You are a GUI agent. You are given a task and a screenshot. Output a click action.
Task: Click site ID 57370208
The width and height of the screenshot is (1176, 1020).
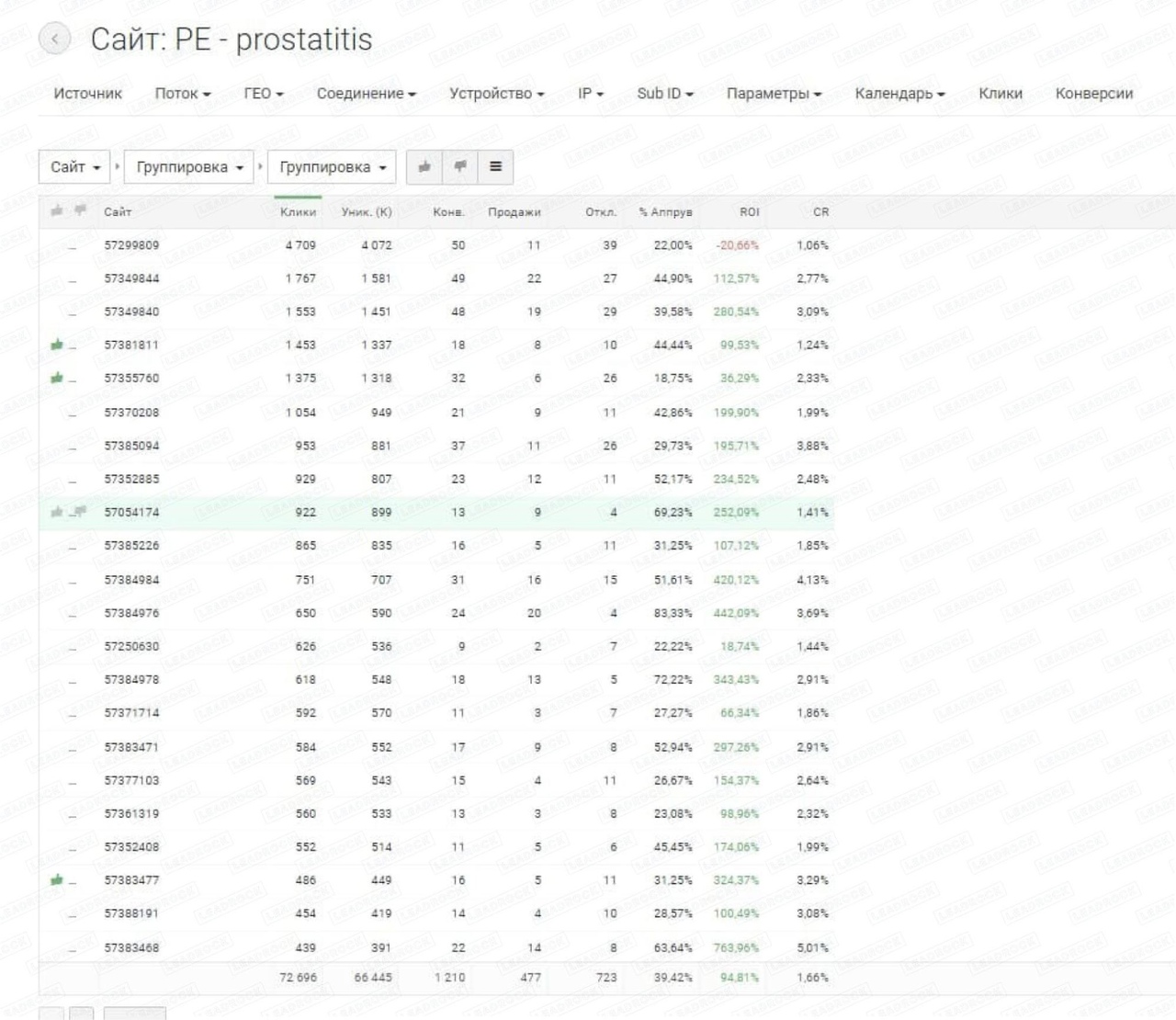(131, 413)
